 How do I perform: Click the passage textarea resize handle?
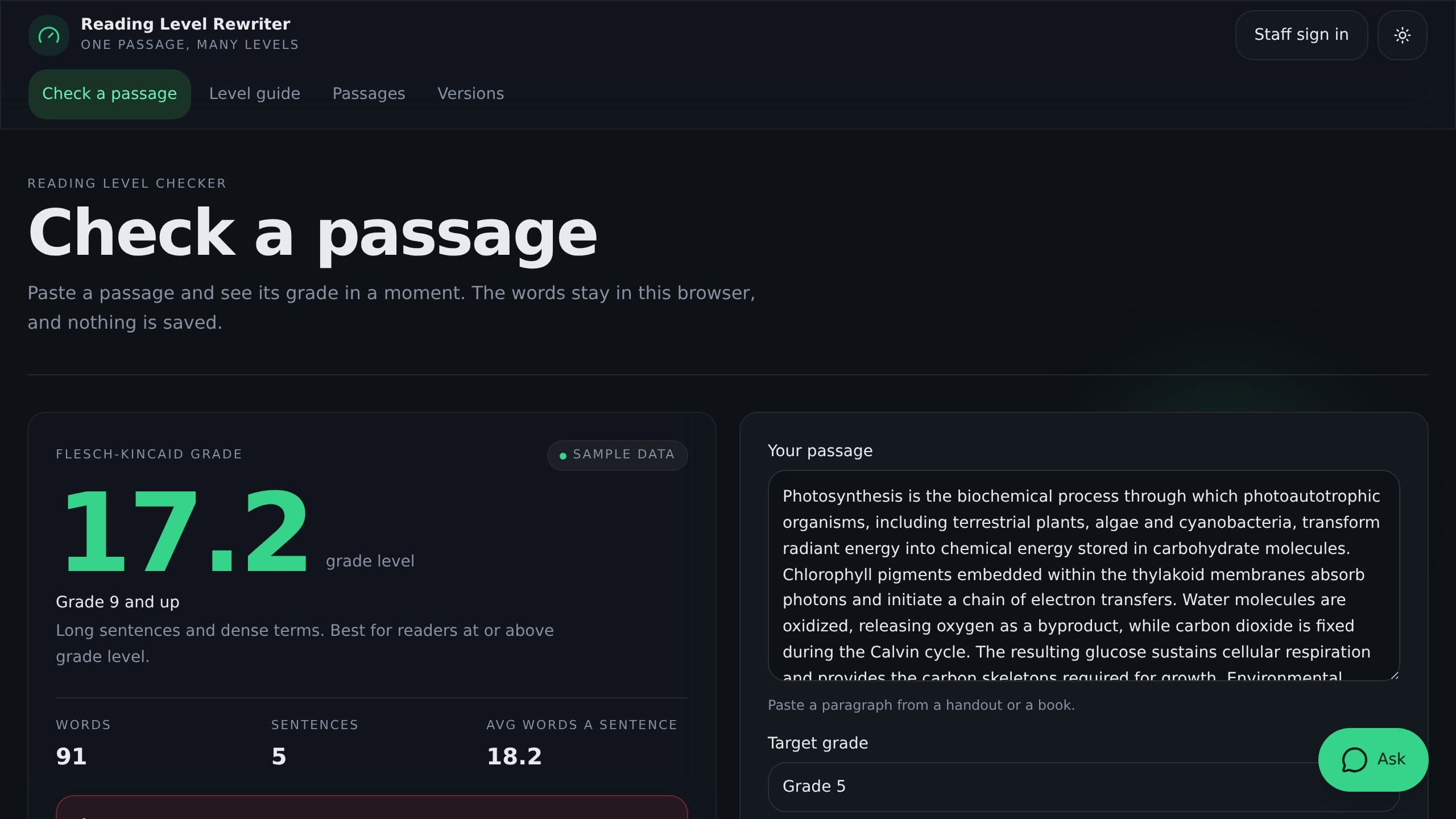[1394, 675]
